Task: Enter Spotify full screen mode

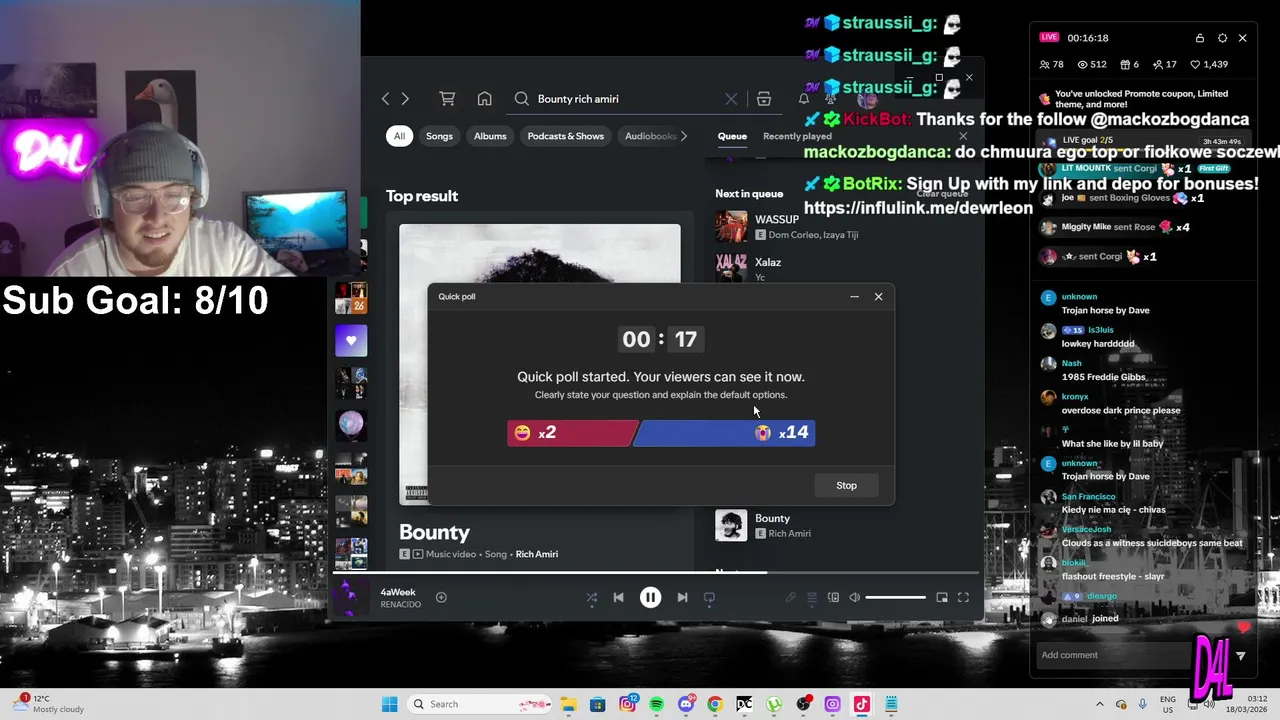Action: click(963, 597)
